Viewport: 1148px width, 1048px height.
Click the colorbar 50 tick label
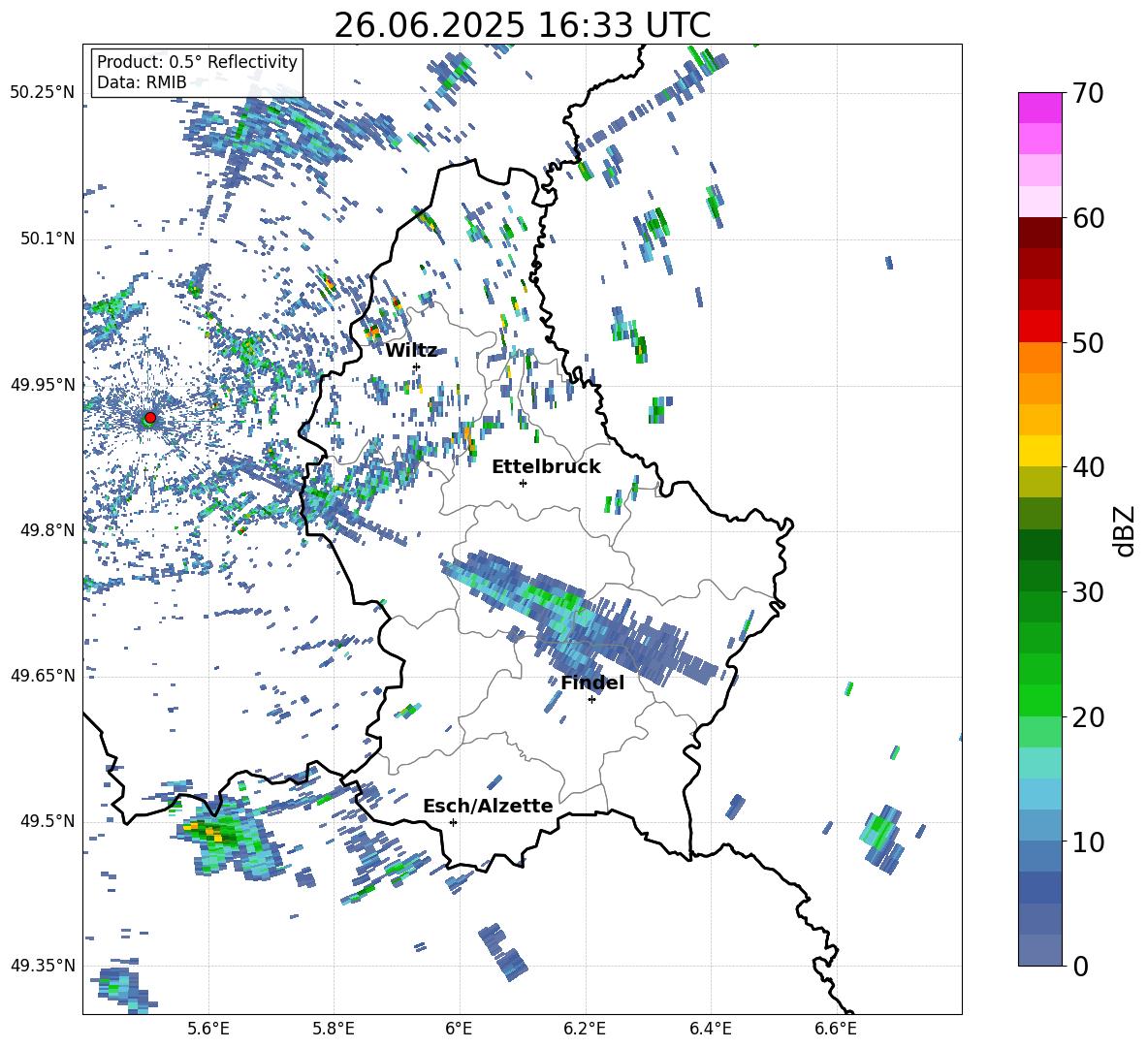(x=1088, y=343)
